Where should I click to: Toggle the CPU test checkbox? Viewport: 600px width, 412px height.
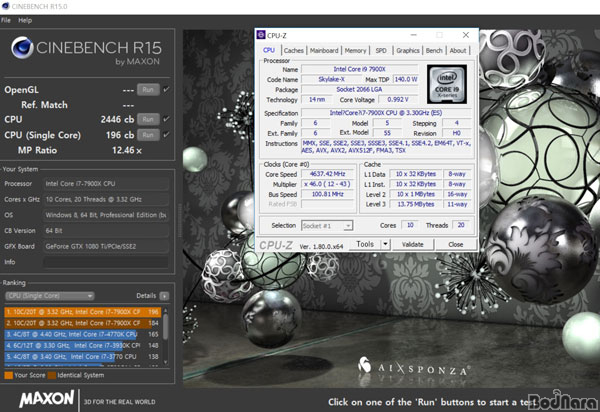tap(166, 119)
